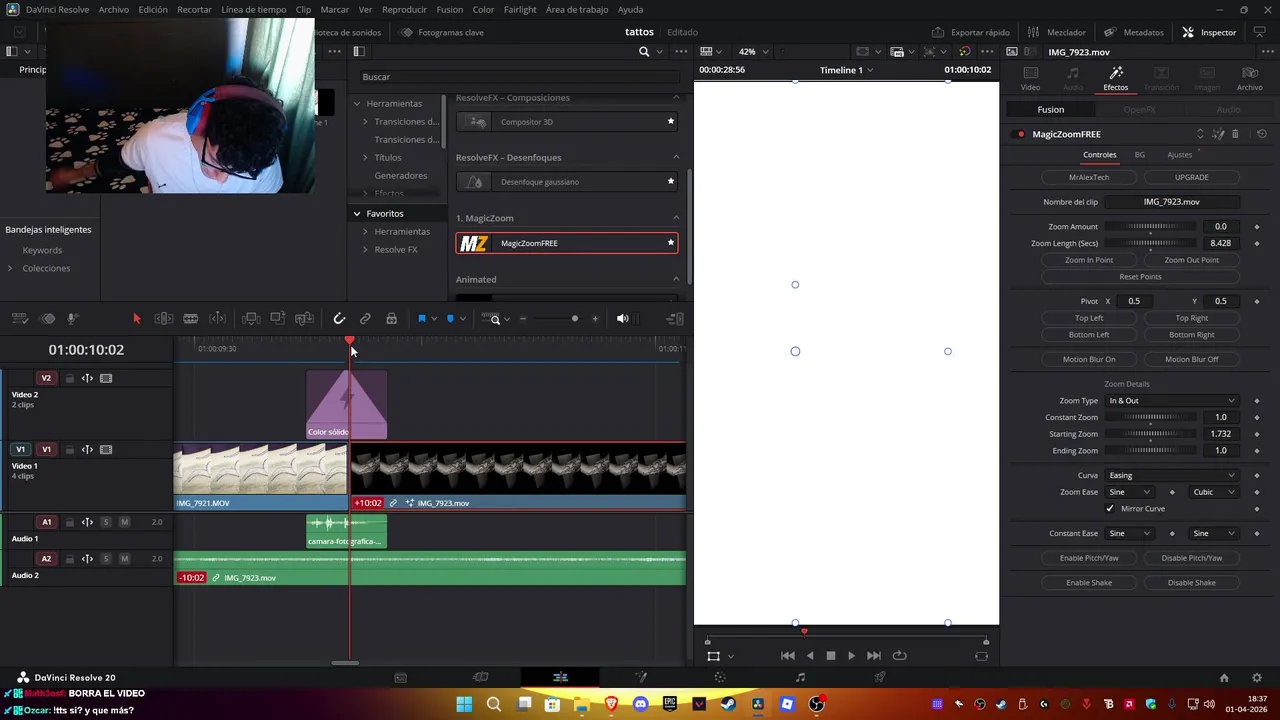Toggle linked selection chain icon
Screen dimensions: 1280x720
(365, 319)
